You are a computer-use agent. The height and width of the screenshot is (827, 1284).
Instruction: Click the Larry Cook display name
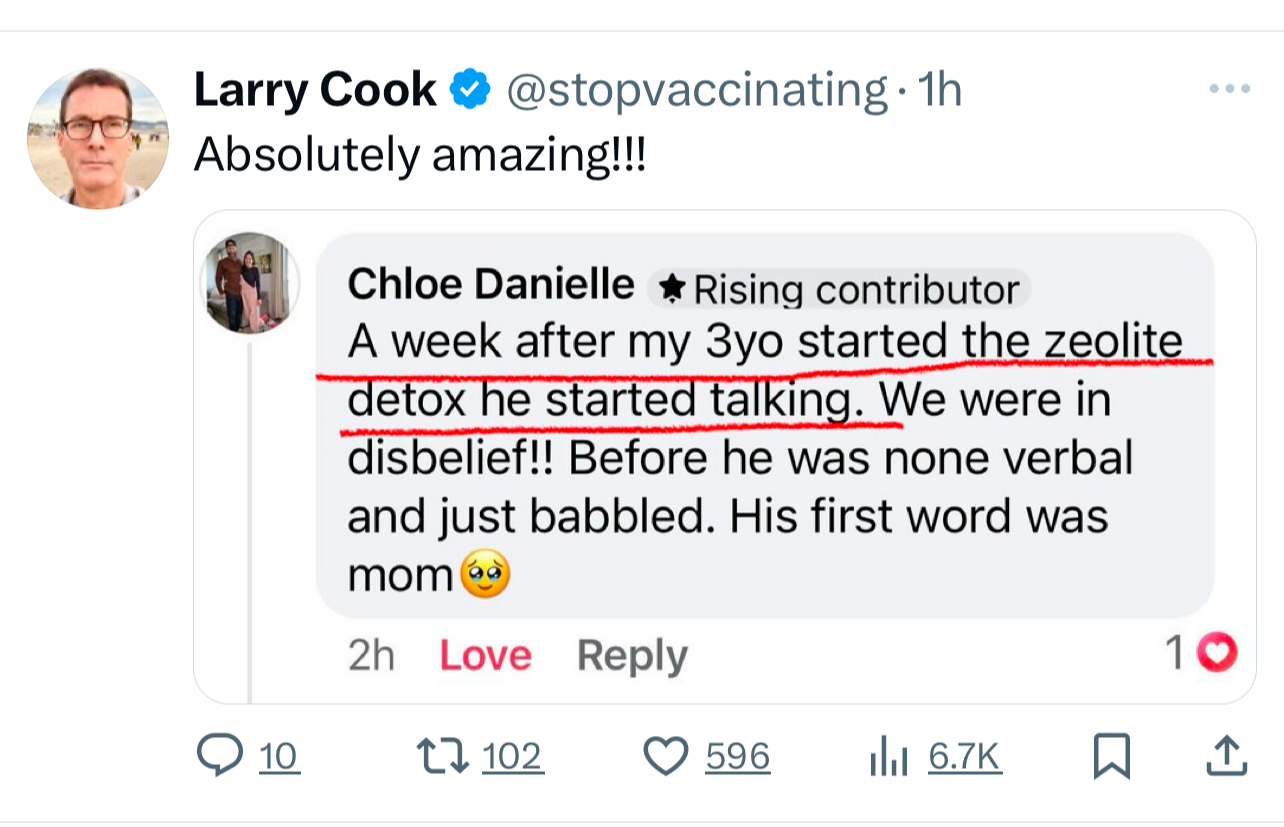314,91
